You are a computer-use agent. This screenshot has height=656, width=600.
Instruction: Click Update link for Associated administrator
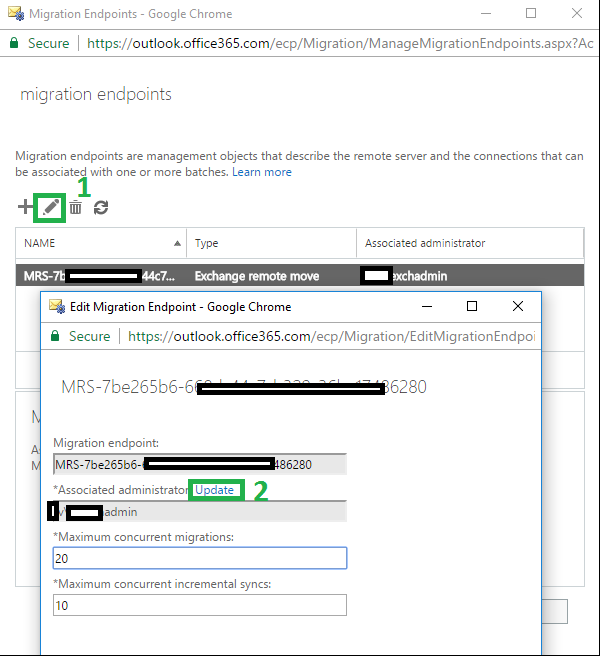point(214,490)
